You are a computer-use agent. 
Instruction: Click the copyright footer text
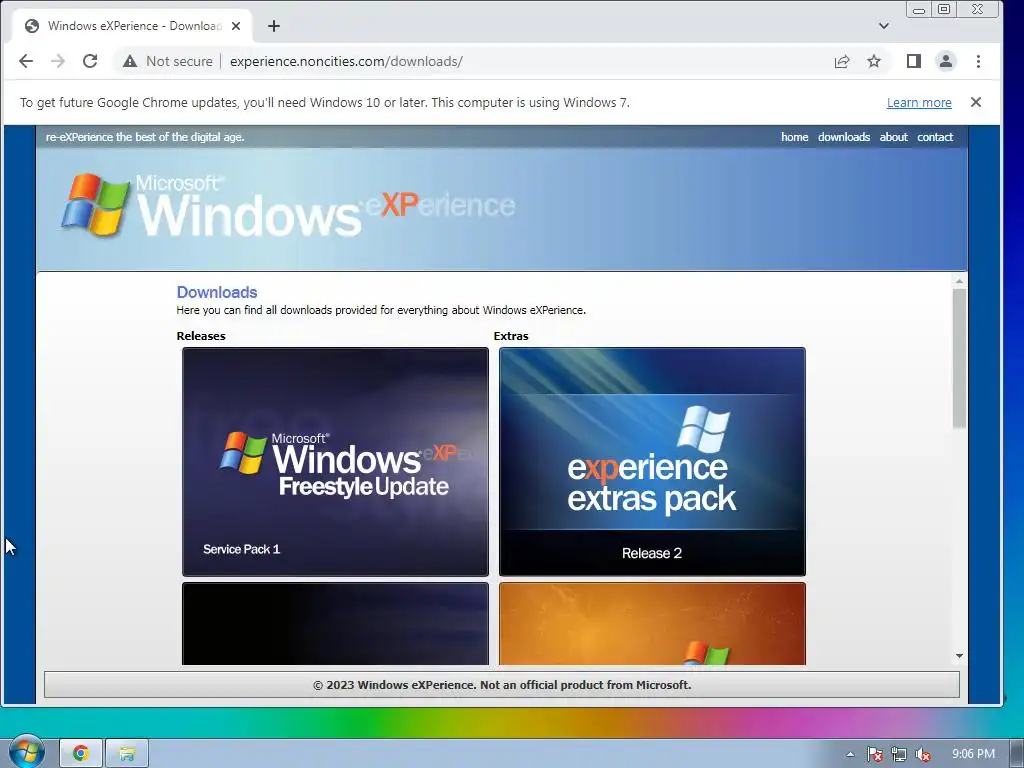point(502,685)
